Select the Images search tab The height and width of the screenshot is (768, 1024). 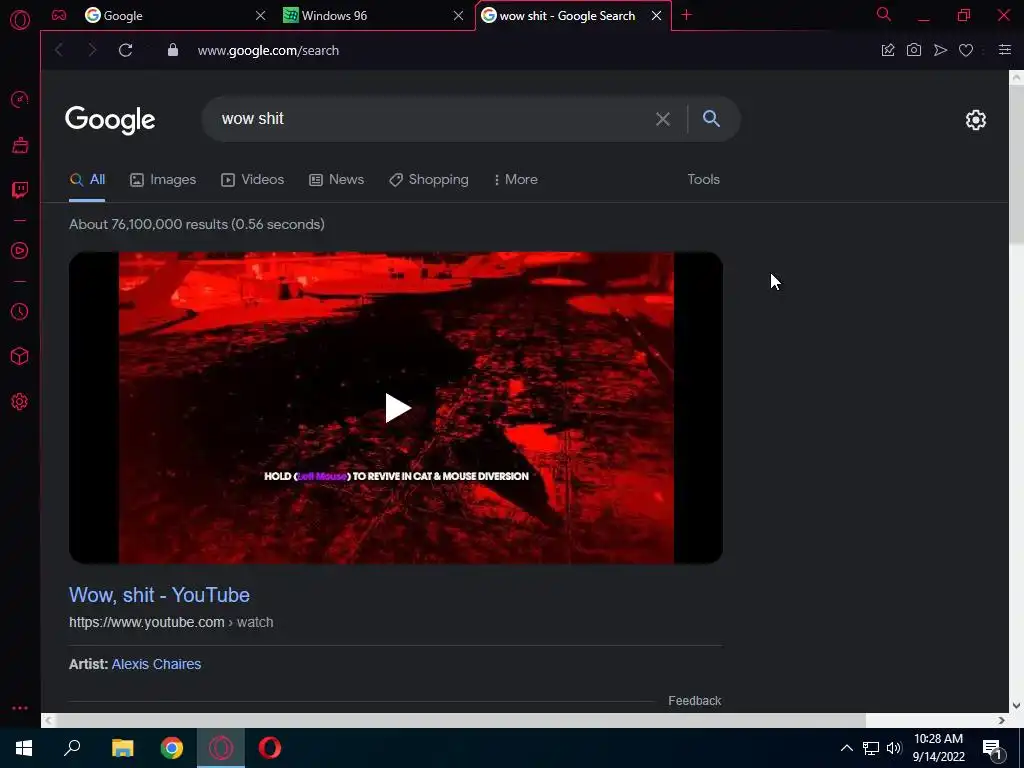(x=163, y=180)
